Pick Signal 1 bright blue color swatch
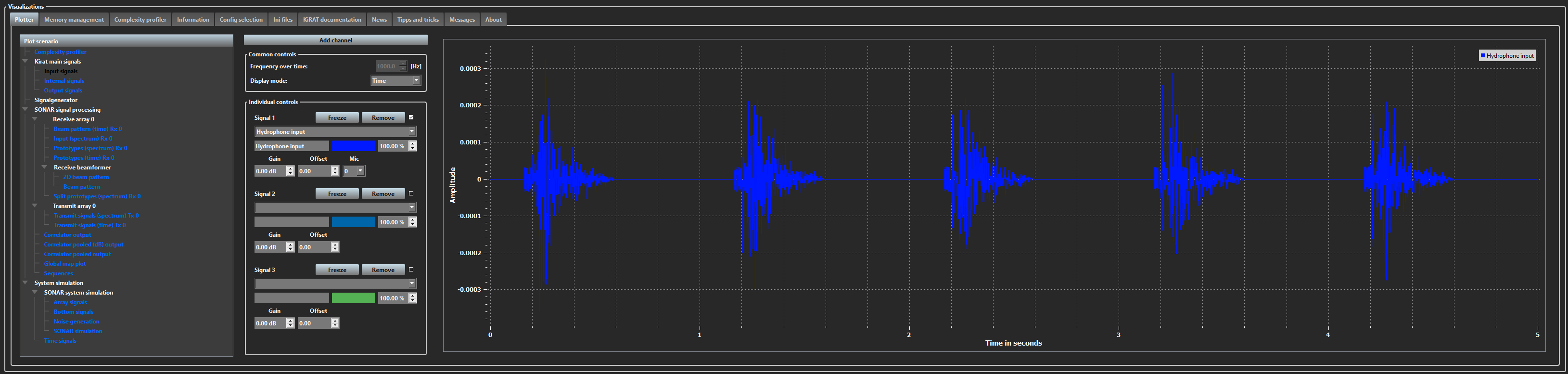Image resolution: width=1568 pixels, height=374 pixels. tap(354, 146)
